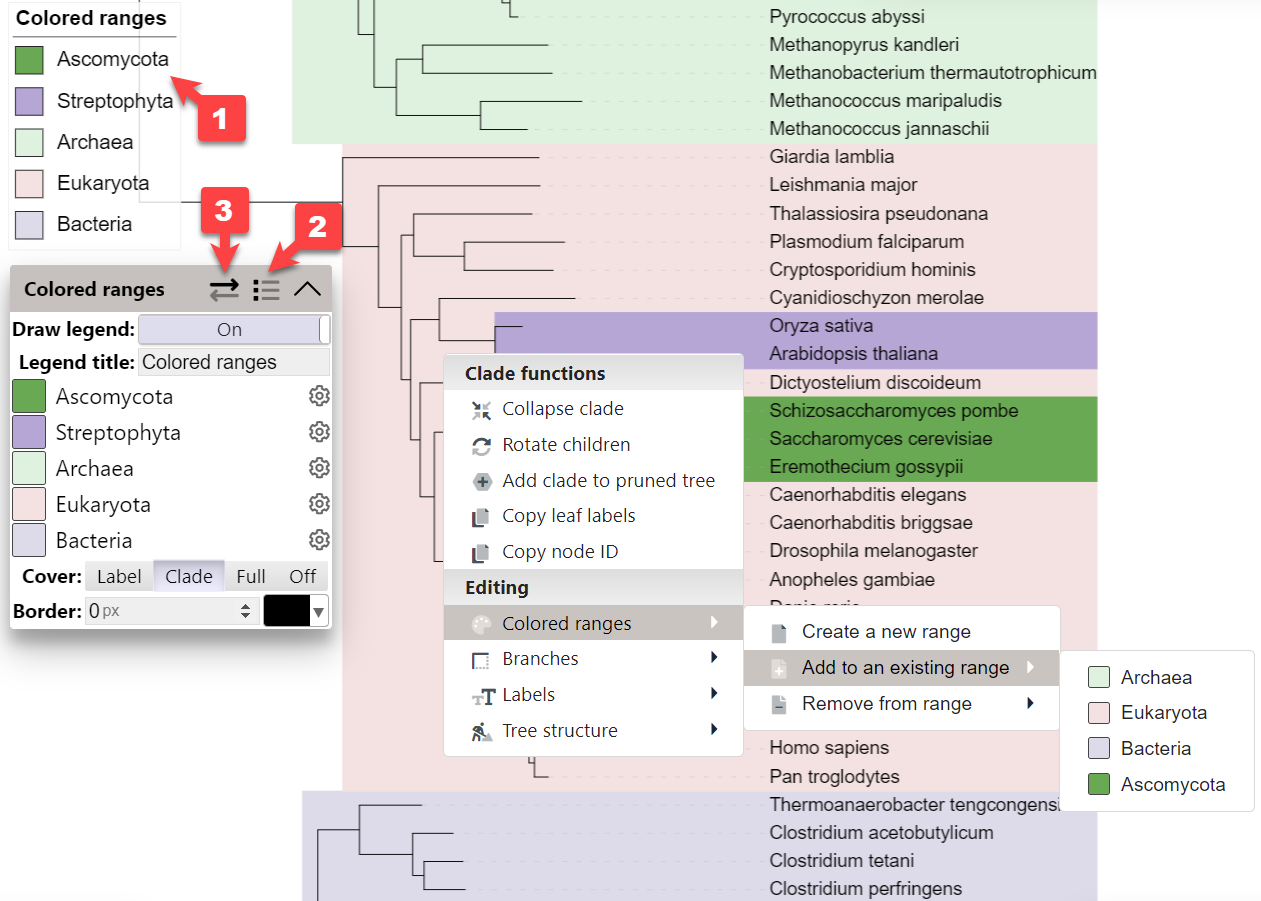Choose Rotate children in Clade functions
Viewport: 1261px width, 901px height.
coord(566,445)
